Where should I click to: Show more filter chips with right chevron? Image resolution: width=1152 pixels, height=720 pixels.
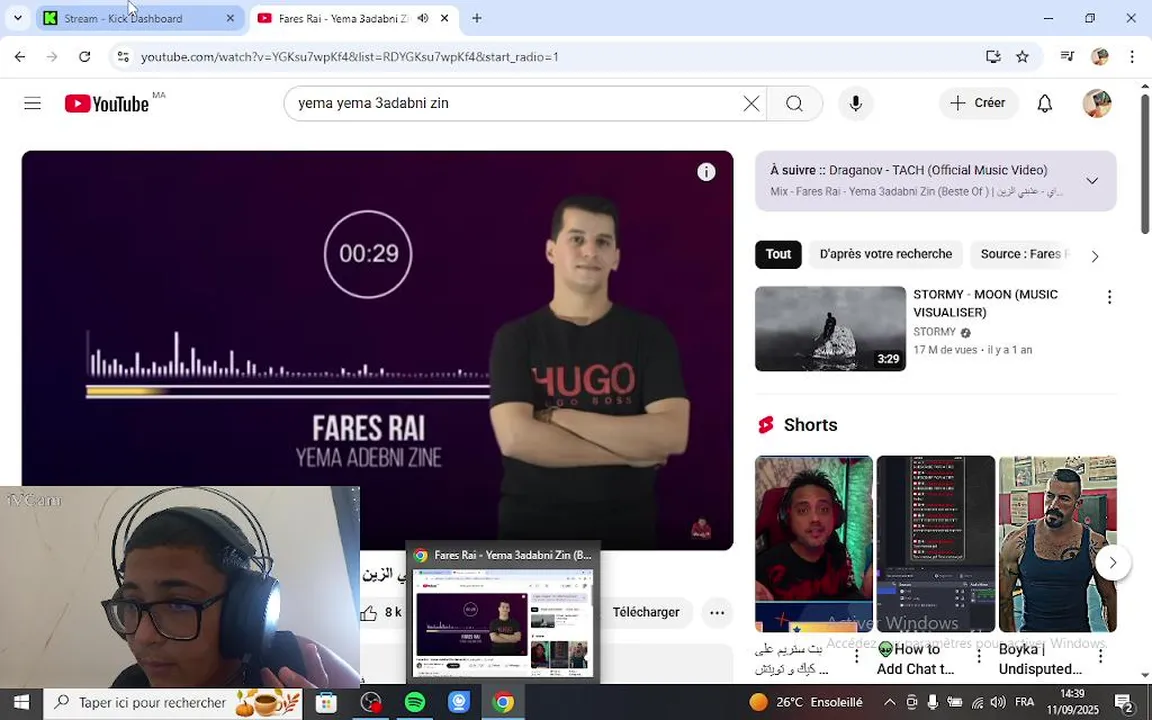1095,256
